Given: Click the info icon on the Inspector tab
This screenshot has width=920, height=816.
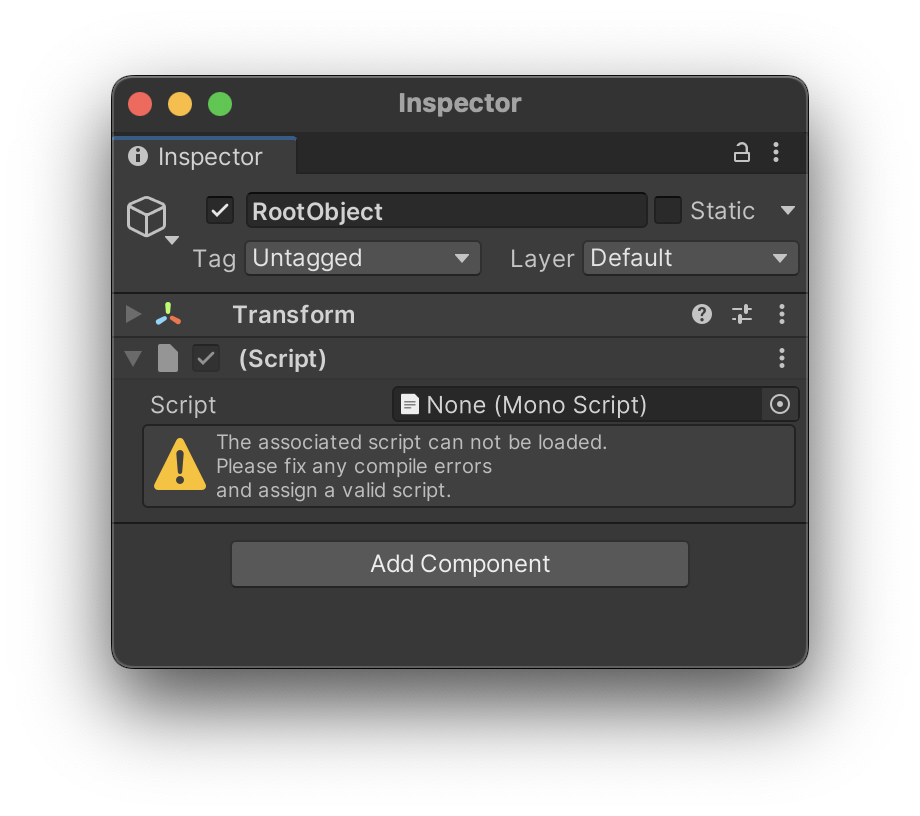Looking at the screenshot, I should 137,156.
